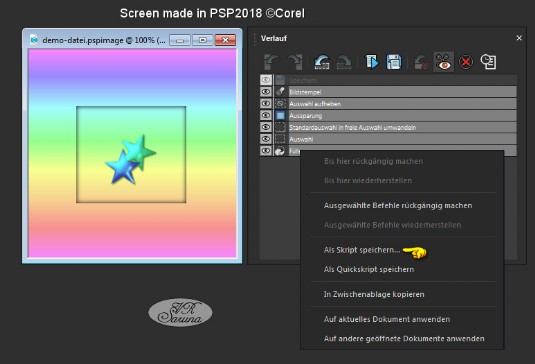Choose Als Quickskript speichern
Screen dimensions: 535x364
(x=369, y=269)
